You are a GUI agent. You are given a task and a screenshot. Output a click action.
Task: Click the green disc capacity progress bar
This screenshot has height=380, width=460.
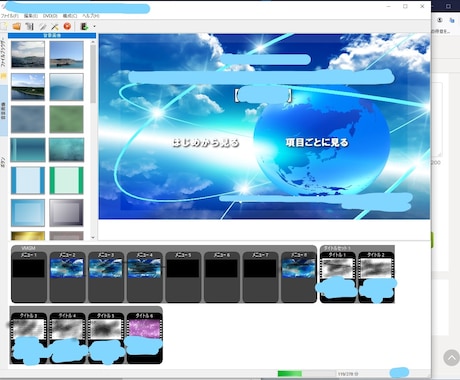307,374
